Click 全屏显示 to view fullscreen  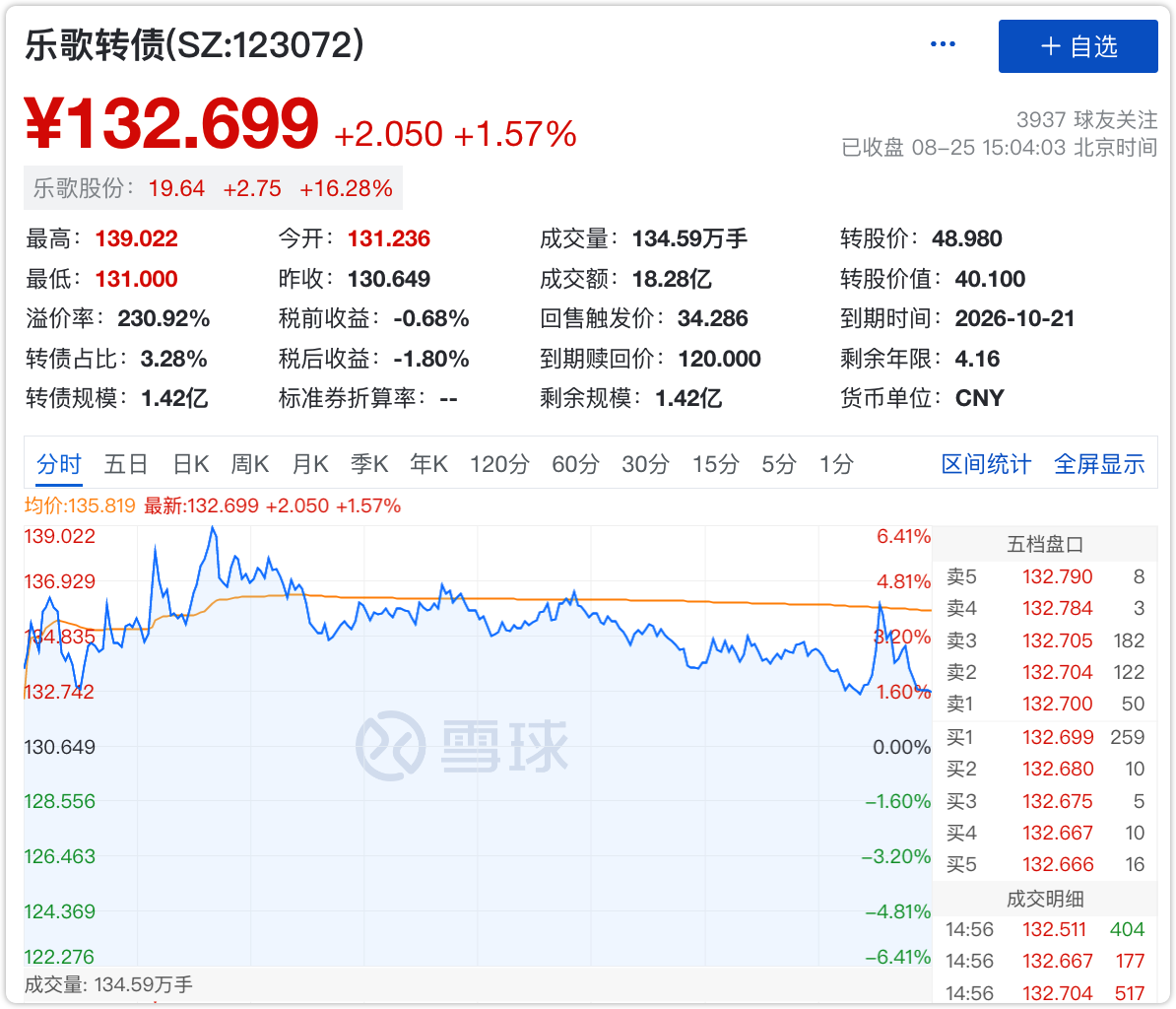pos(1099,464)
